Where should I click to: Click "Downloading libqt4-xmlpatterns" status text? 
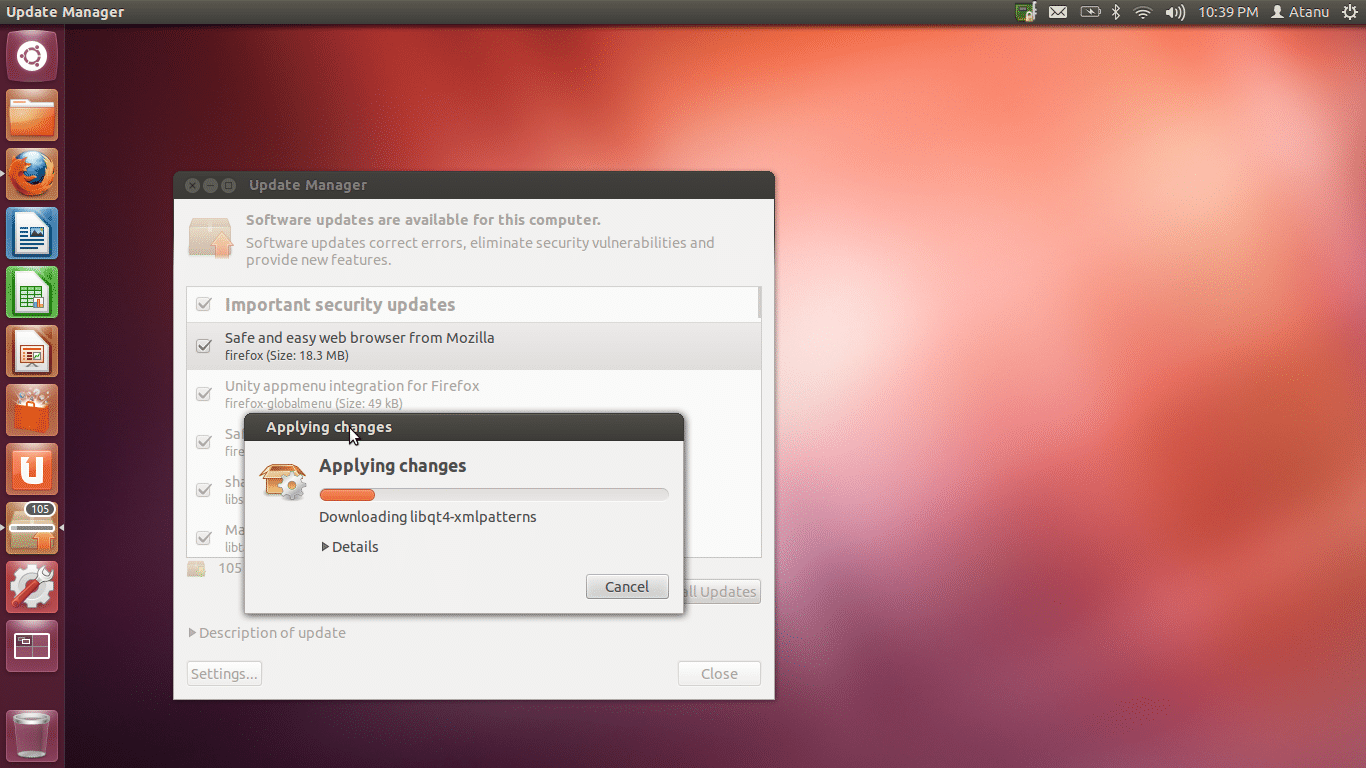428,517
